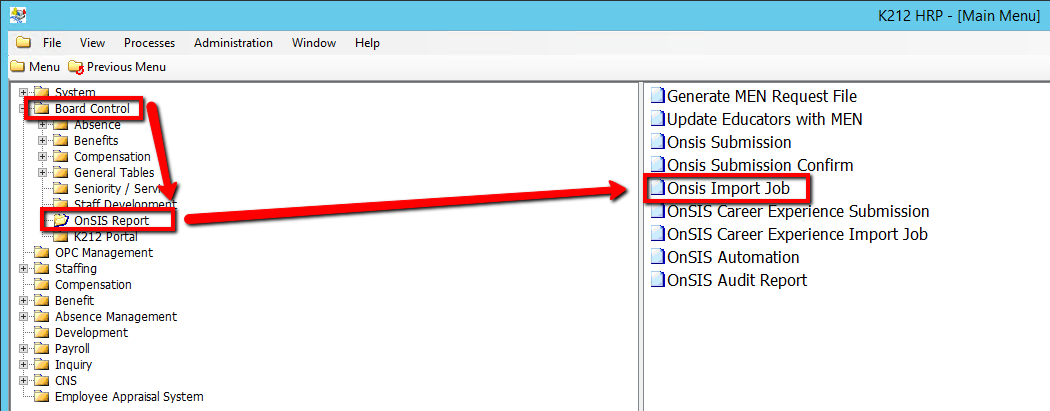This screenshot has width=1050, height=411.
Task: Click the Generate MEN Request File document icon
Action: [657, 97]
